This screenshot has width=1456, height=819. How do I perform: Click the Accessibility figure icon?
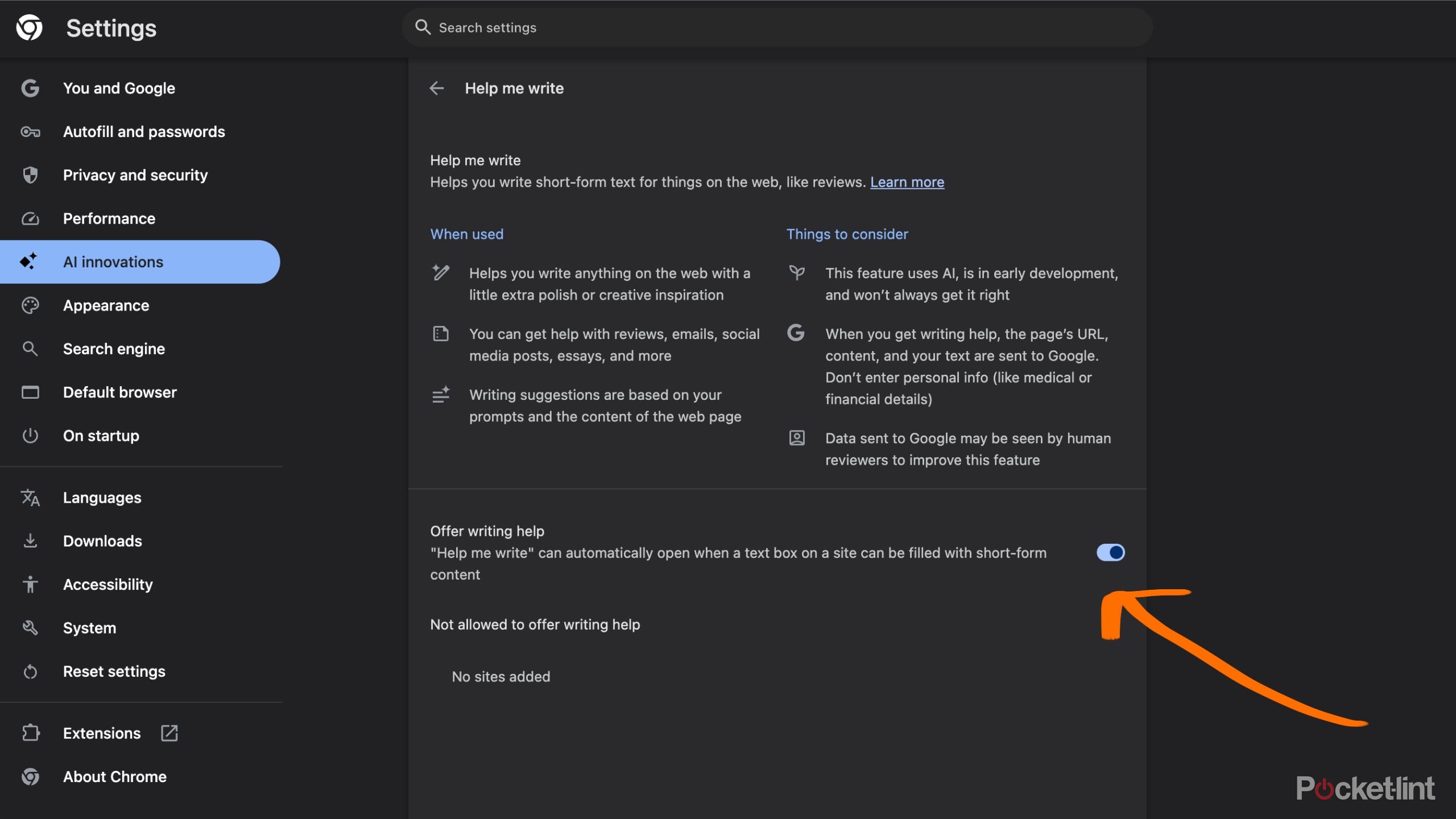(x=30, y=585)
